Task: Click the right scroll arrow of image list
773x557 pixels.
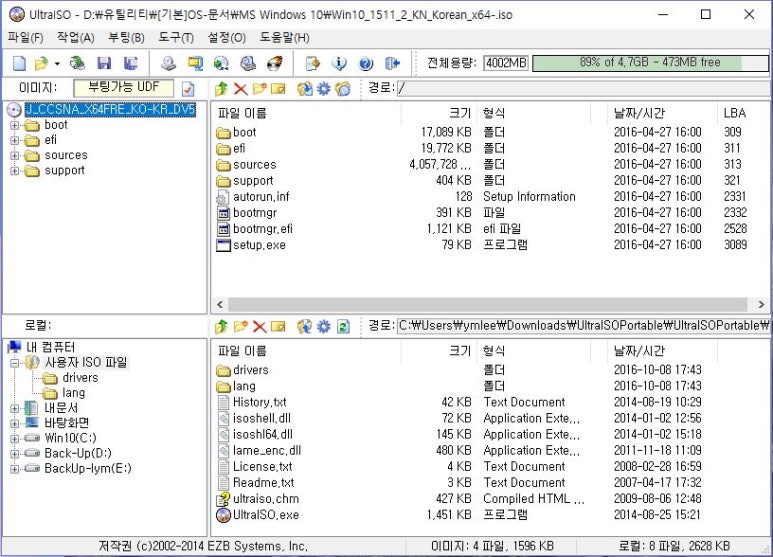Action: coord(761,304)
